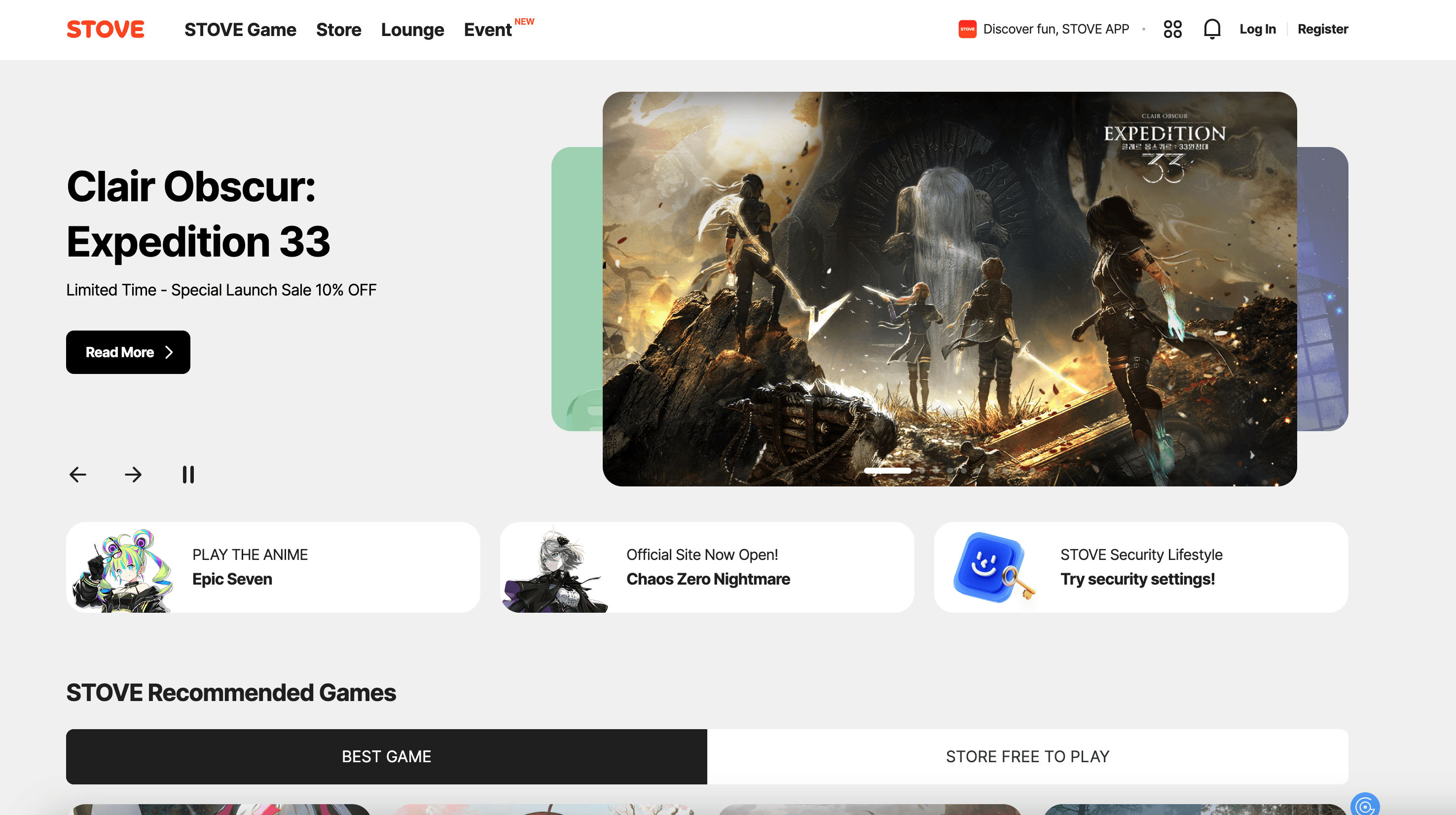The width and height of the screenshot is (1456, 815).
Task: Open the Lounge menu
Action: [412, 30]
